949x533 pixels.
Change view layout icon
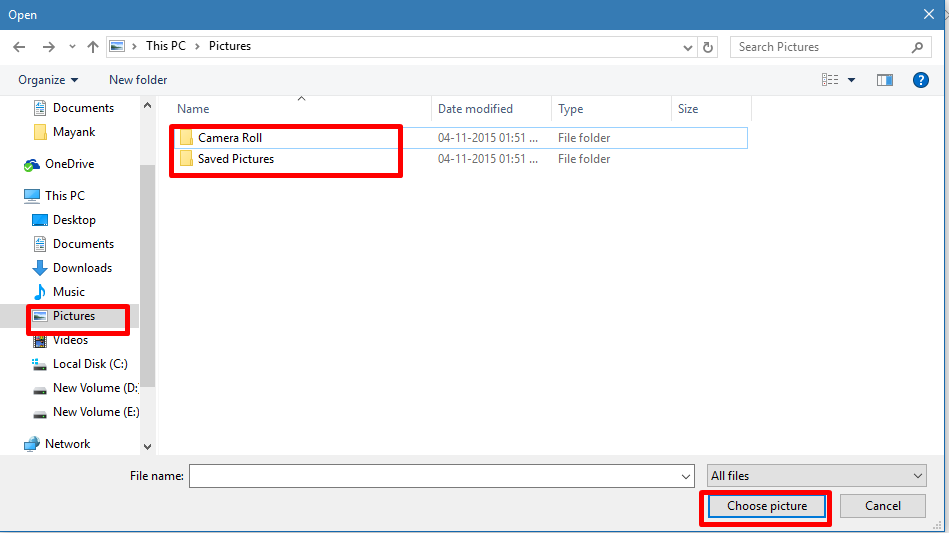point(830,80)
